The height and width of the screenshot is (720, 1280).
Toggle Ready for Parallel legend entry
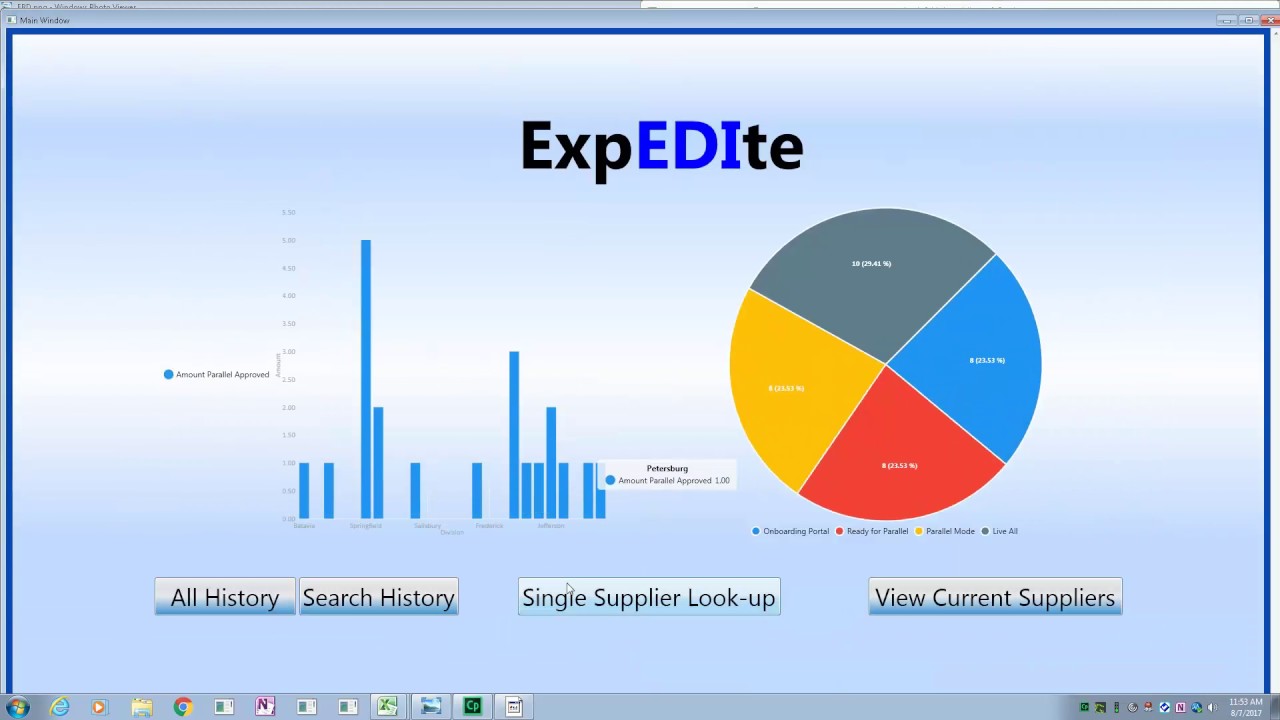click(872, 531)
